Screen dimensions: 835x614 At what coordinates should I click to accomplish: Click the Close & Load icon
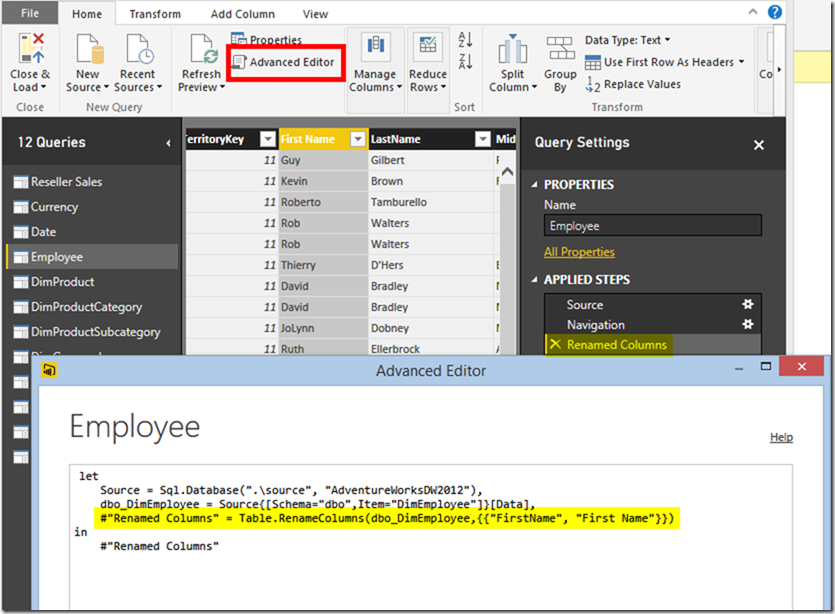click(31, 48)
